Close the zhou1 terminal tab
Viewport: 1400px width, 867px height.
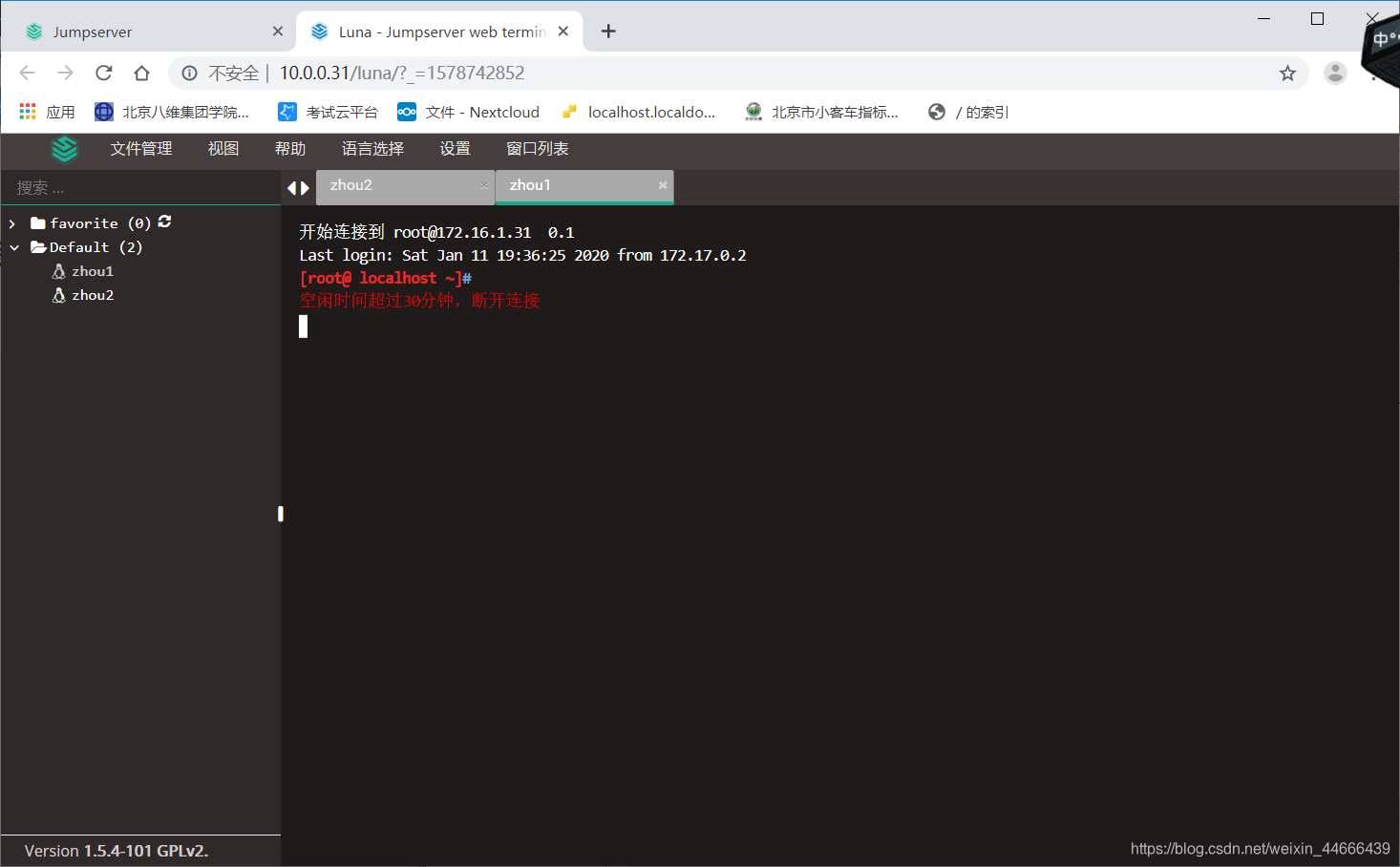pyautogui.click(x=663, y=185)
